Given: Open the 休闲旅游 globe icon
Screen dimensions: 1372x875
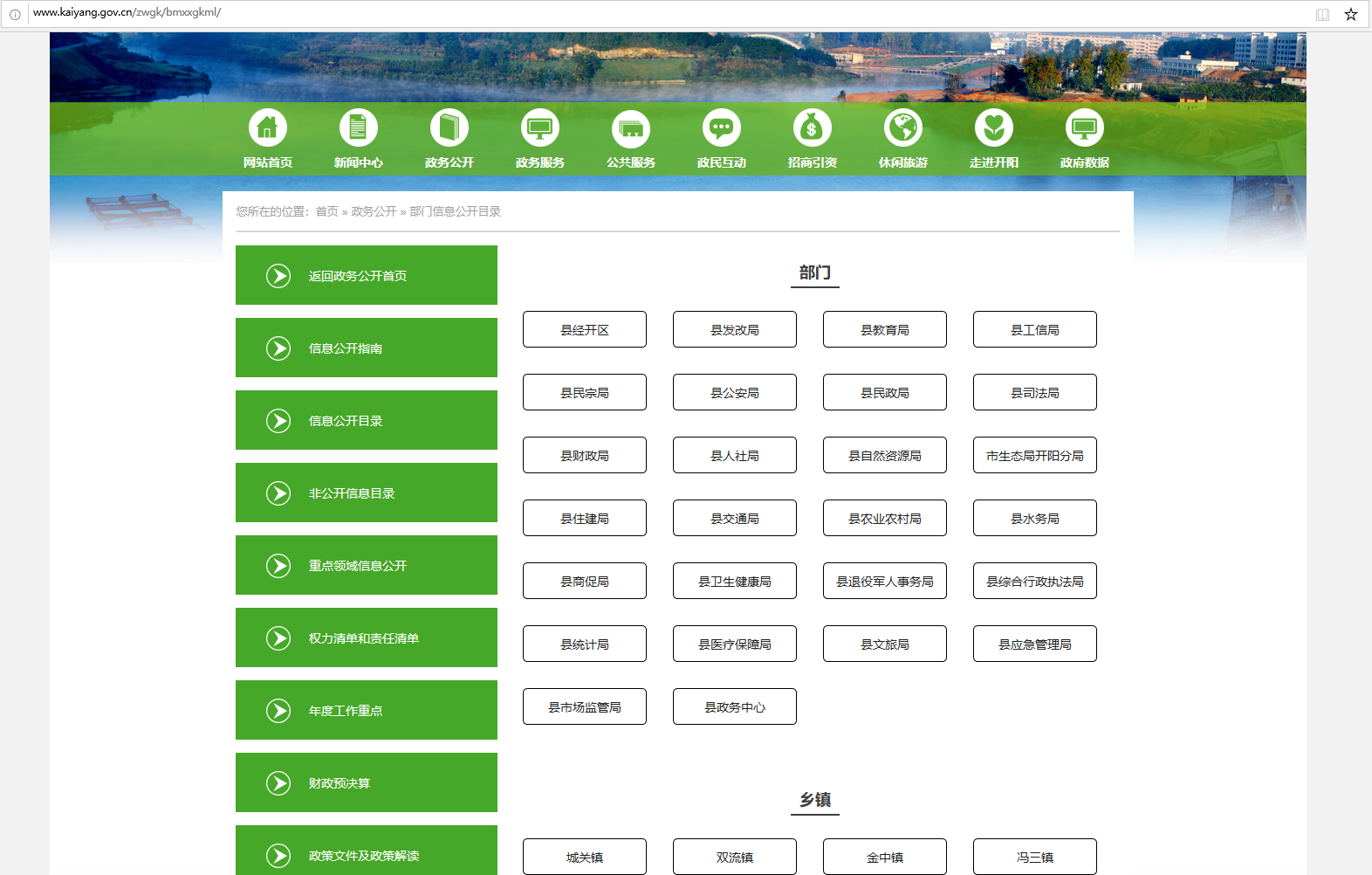Looking at the screenshot, I should [x=902, y=128].
